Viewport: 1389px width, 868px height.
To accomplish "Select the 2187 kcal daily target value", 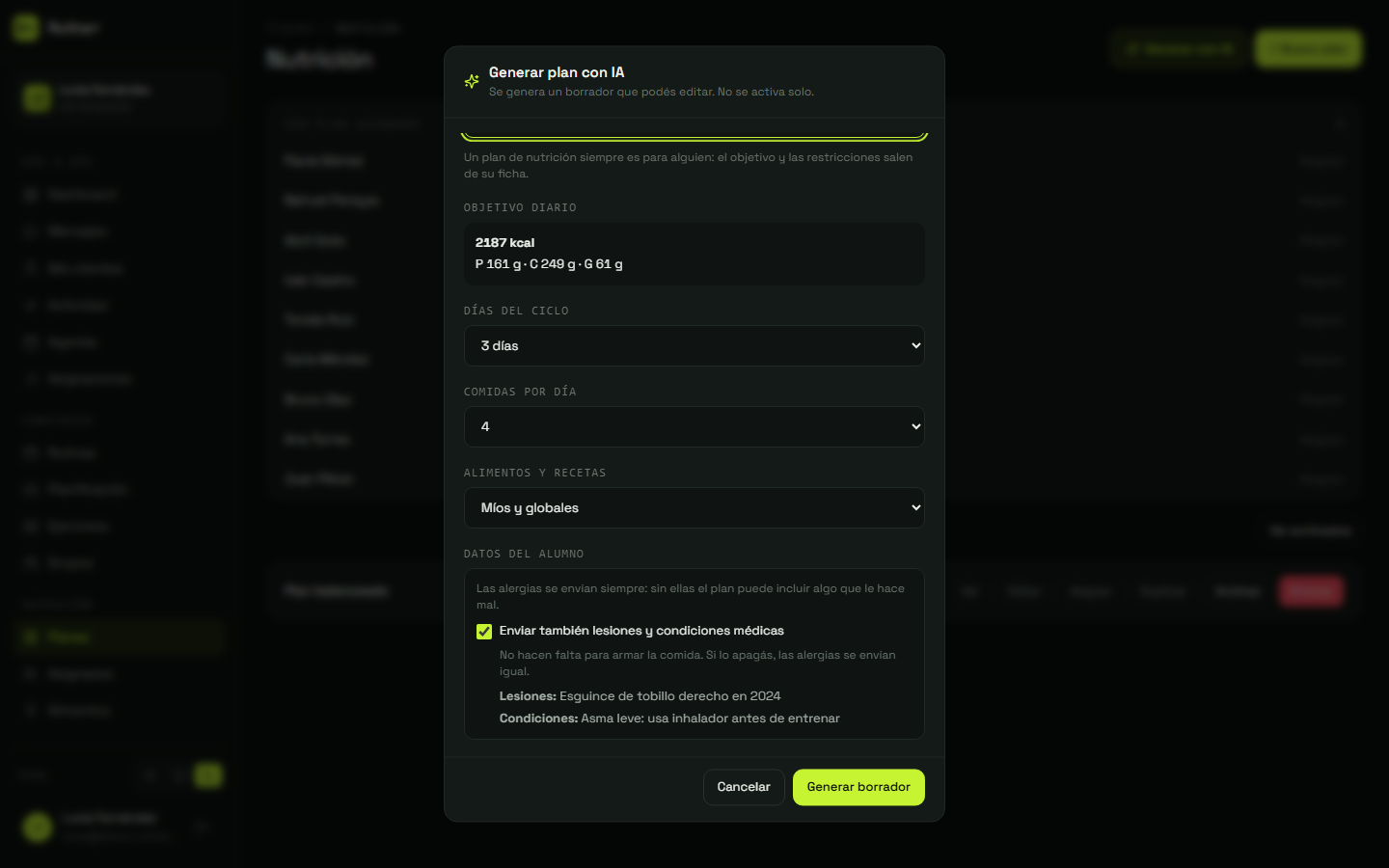I will pyautogui.click(x=504, y=242).
